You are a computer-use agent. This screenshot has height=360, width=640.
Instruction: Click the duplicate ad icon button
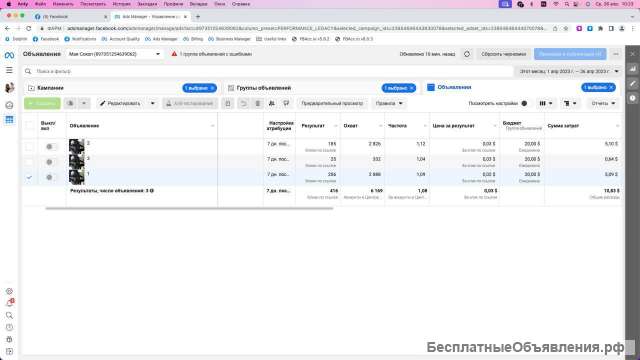(70, 103)
